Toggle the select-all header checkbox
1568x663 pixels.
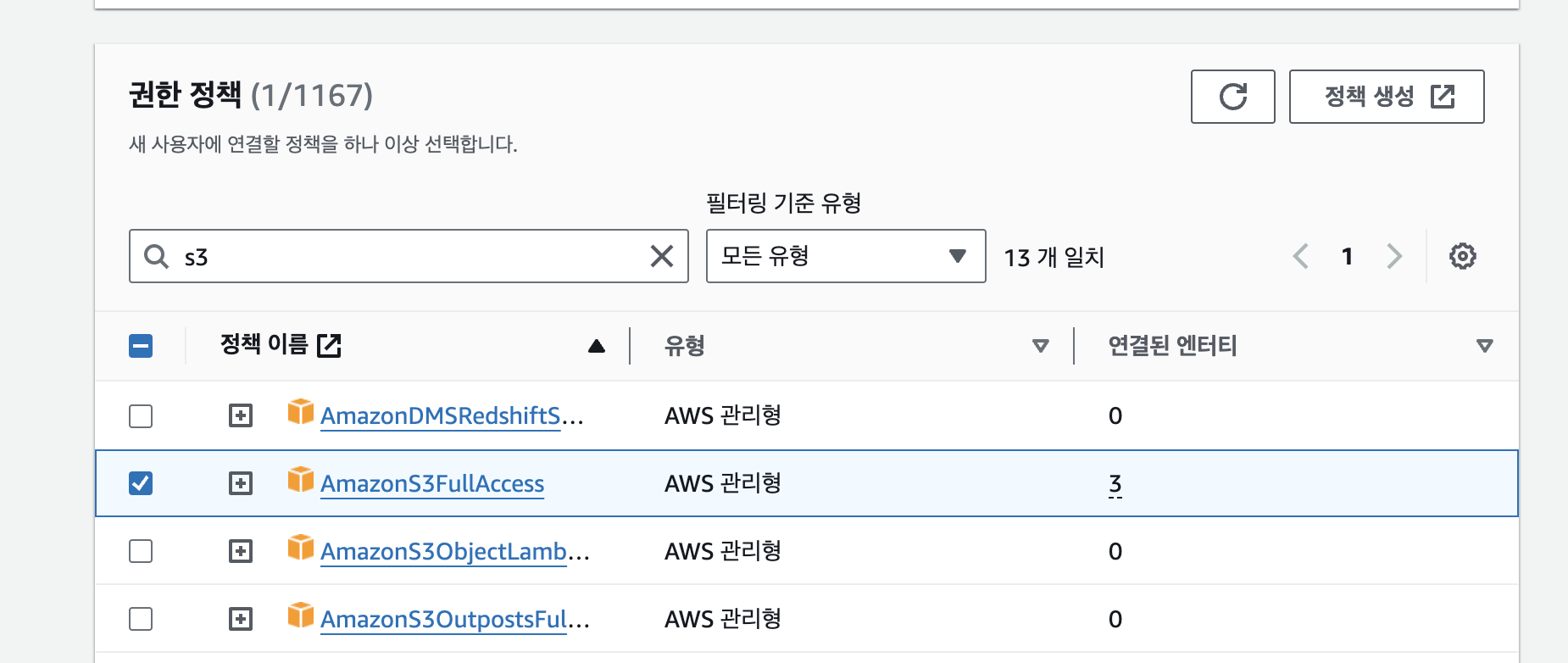point(141,346)
